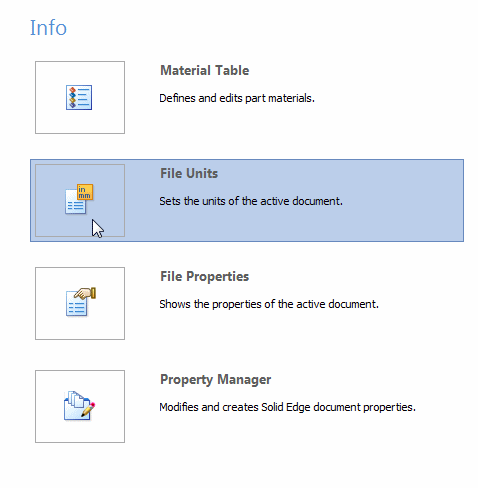
Task: Open the Material Table icon
Action: (x=79, y=97)
